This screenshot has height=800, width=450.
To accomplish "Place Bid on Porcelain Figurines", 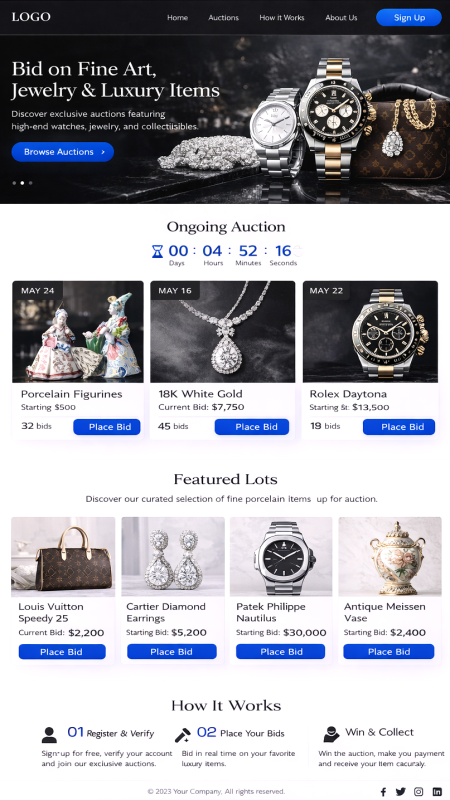I will [107, 427].
